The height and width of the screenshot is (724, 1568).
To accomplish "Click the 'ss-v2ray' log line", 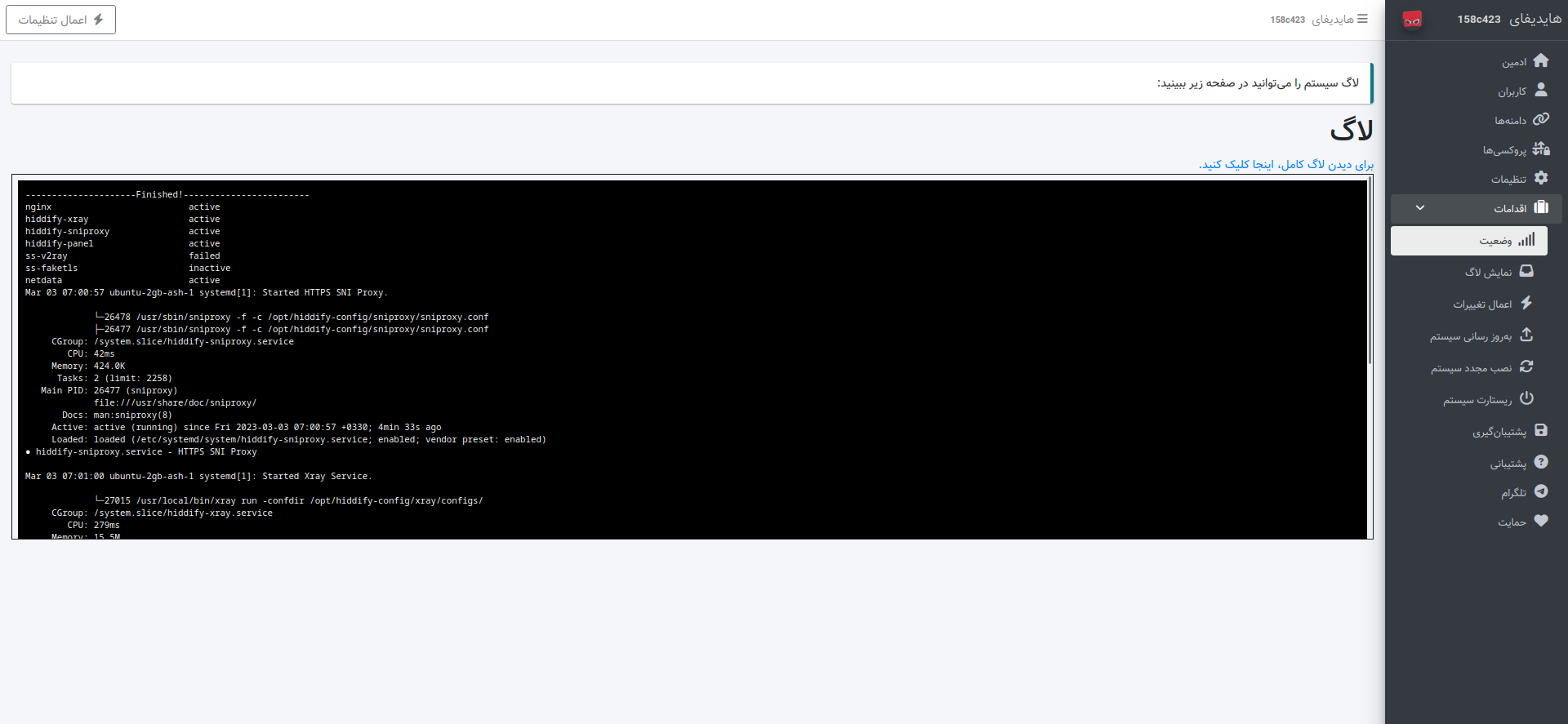I will click(x=122, y=255).
